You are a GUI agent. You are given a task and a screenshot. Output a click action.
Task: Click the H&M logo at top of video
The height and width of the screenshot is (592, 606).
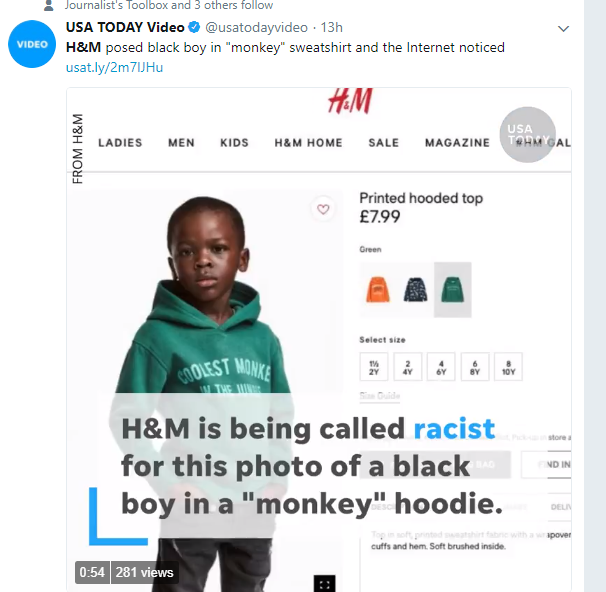[349, 101]
